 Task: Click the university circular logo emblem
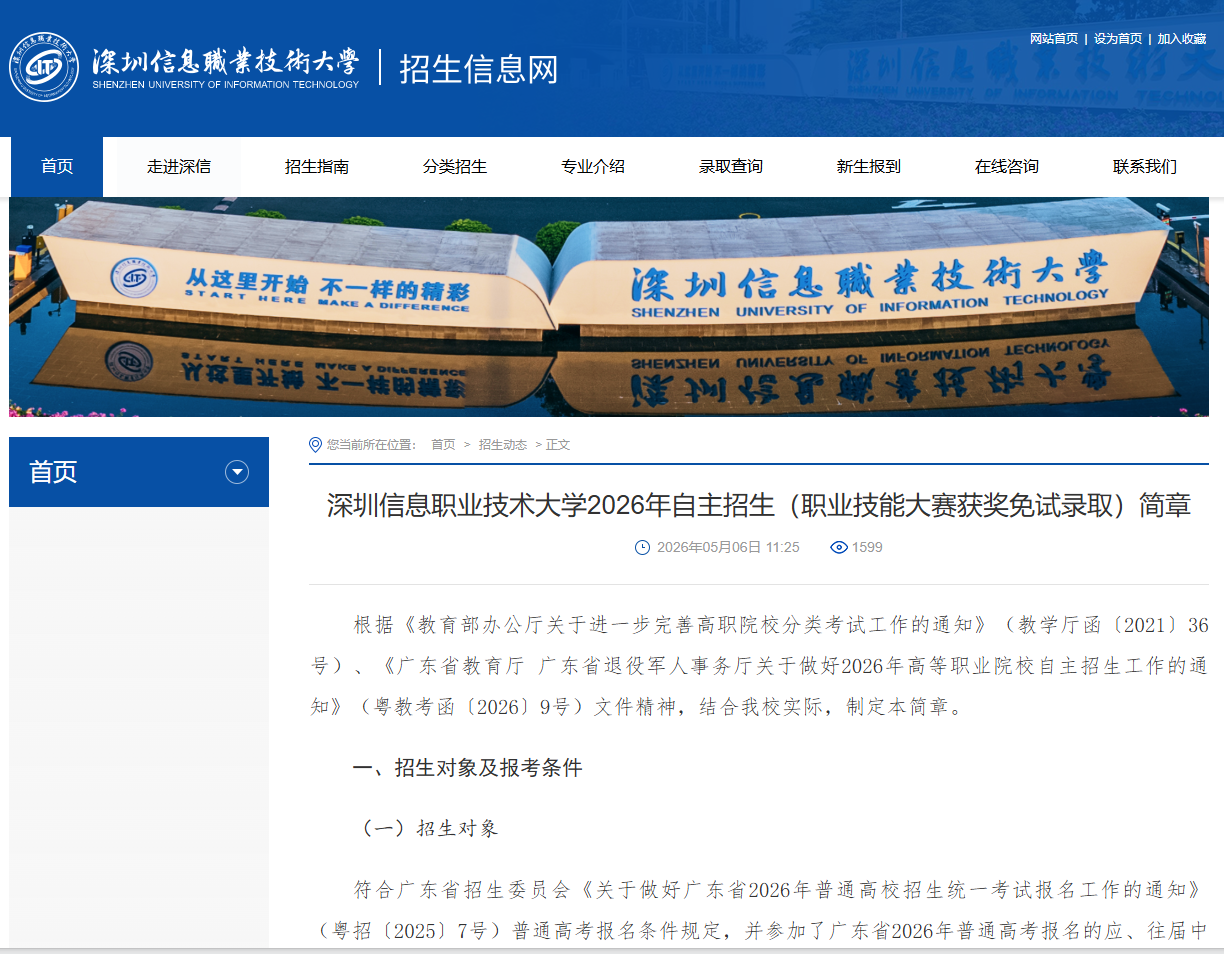[44, 67]
